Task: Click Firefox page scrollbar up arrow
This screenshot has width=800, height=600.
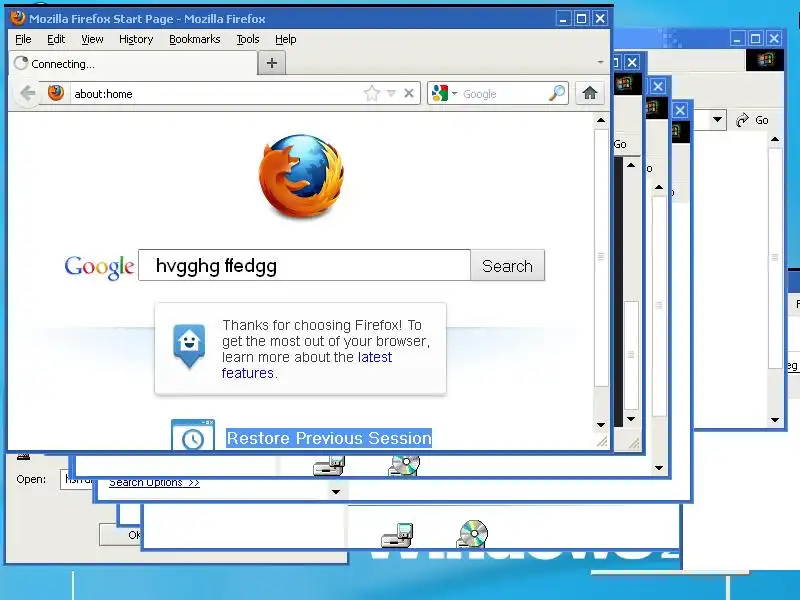Action: point(601,120)
